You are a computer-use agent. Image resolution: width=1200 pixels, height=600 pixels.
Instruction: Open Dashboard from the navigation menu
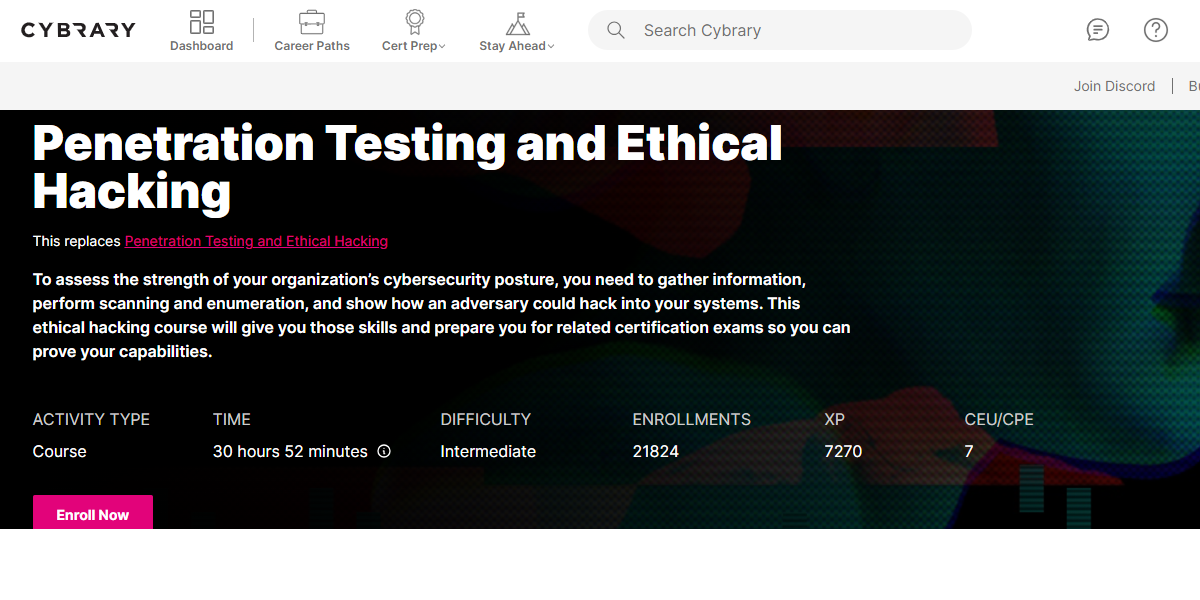point(201,45)
